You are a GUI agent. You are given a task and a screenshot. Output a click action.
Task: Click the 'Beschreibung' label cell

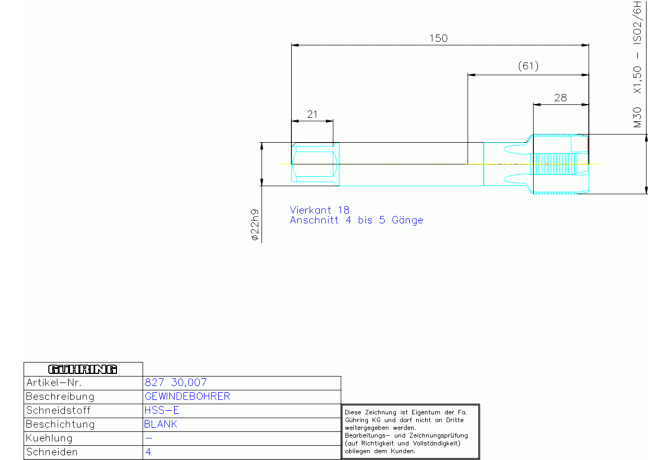[x=83, y=397]
